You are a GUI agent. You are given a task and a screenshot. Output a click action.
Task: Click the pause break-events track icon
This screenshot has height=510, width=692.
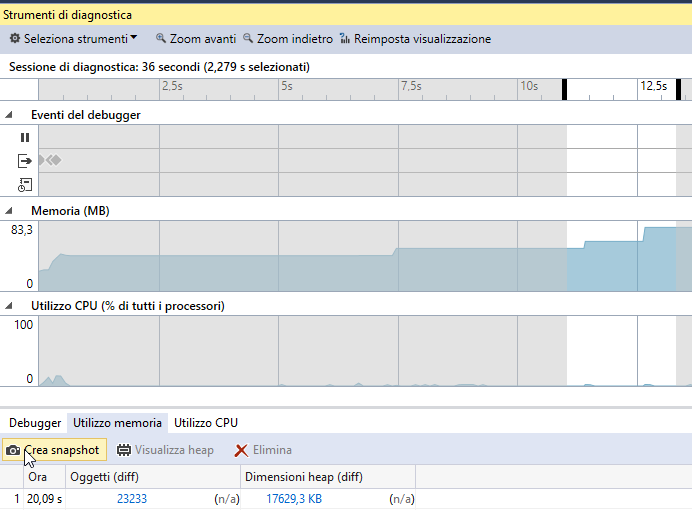[x=25, y=138]
